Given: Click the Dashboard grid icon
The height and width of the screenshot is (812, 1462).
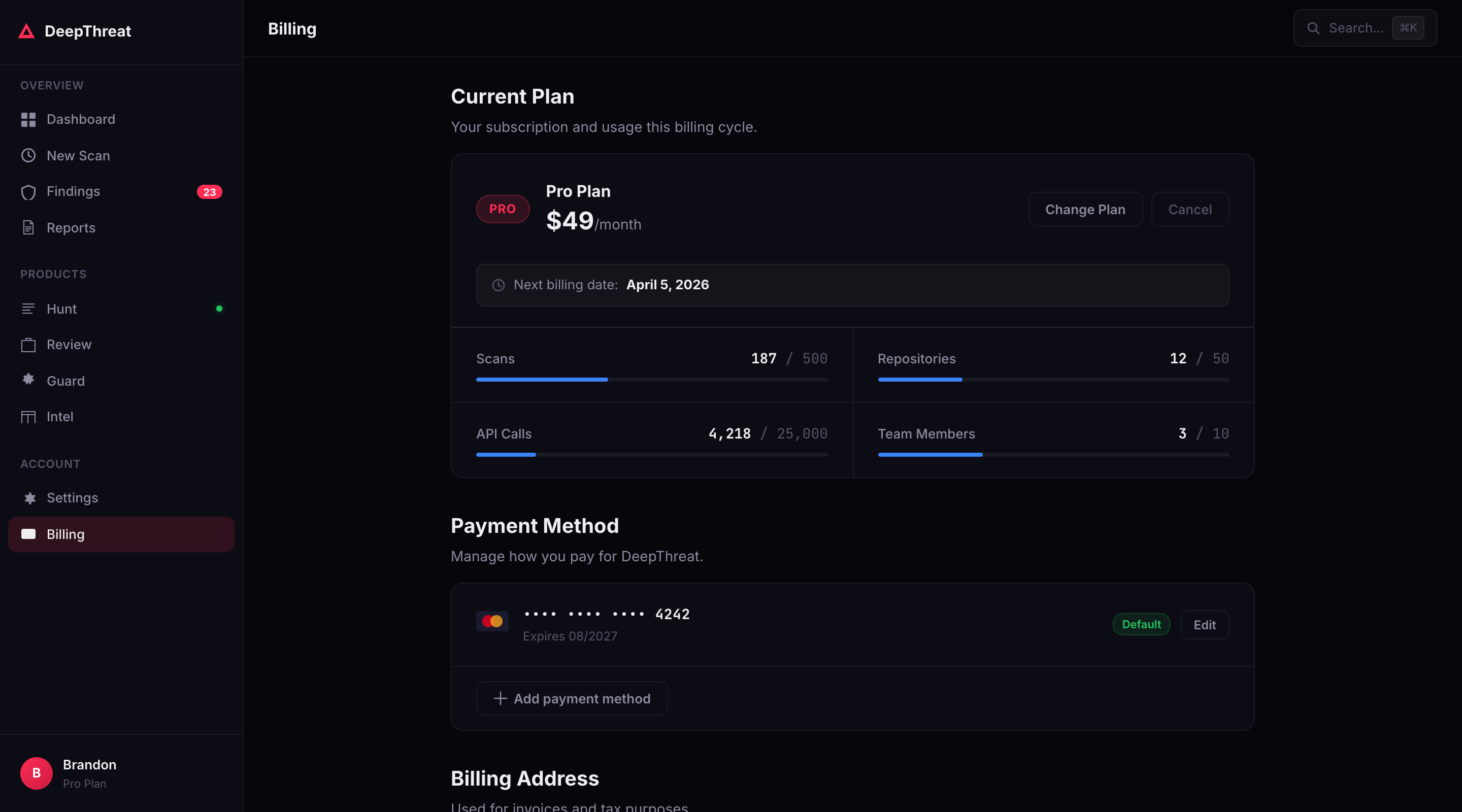Looking at the screenshot, I should (28, 119).
